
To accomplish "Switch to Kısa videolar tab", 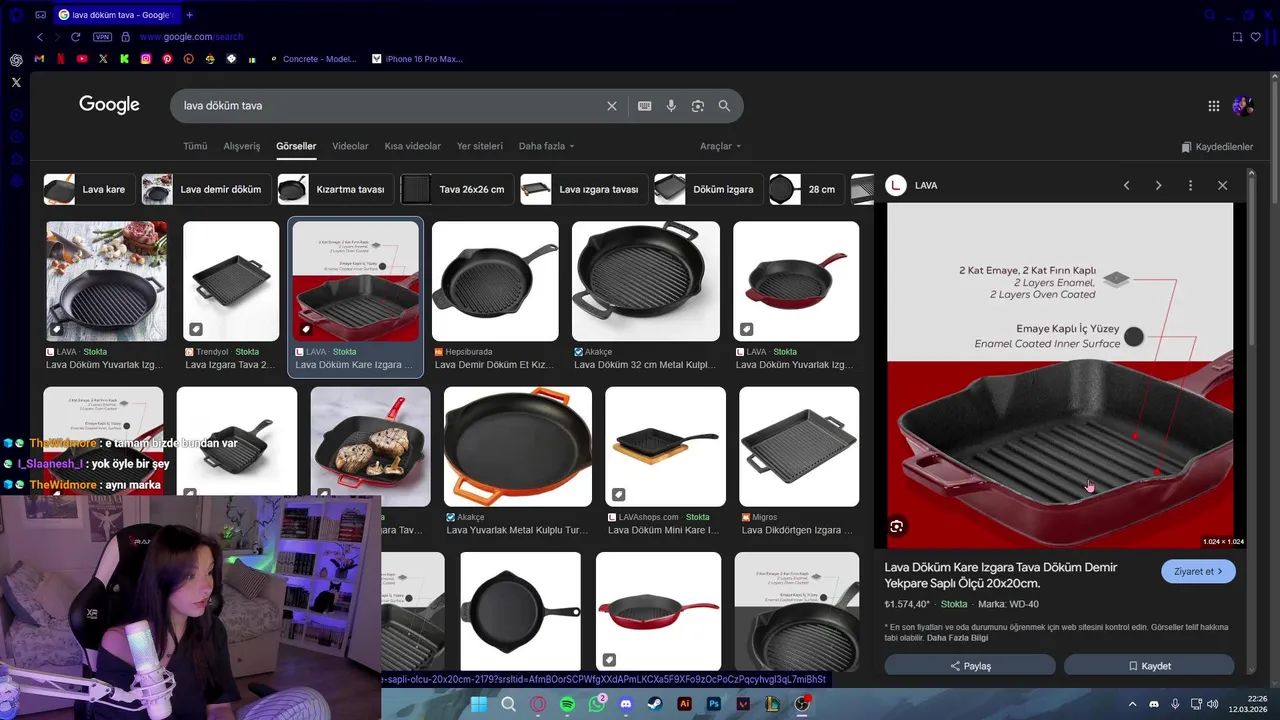I will 412,146.
